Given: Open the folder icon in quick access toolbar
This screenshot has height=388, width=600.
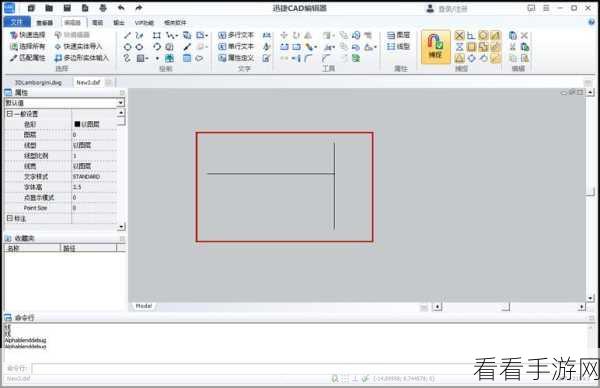Looking at the screenshot, I should click(x=49, y=8).
